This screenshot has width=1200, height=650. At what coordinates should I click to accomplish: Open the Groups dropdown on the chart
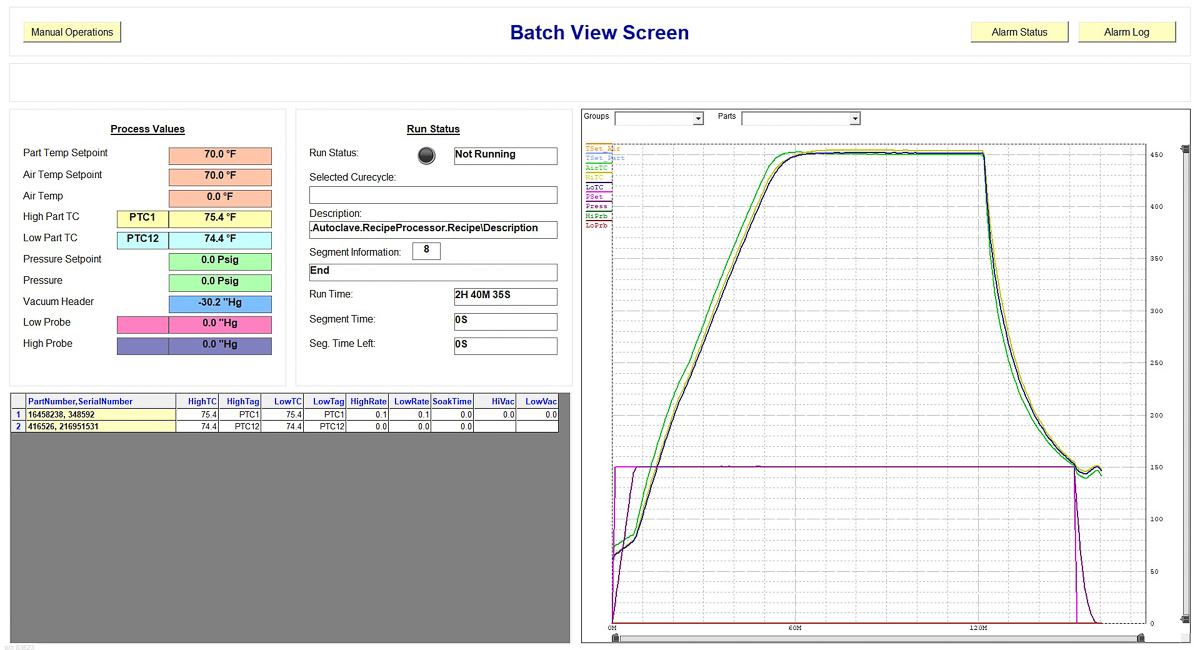click(x=659, y=118)
